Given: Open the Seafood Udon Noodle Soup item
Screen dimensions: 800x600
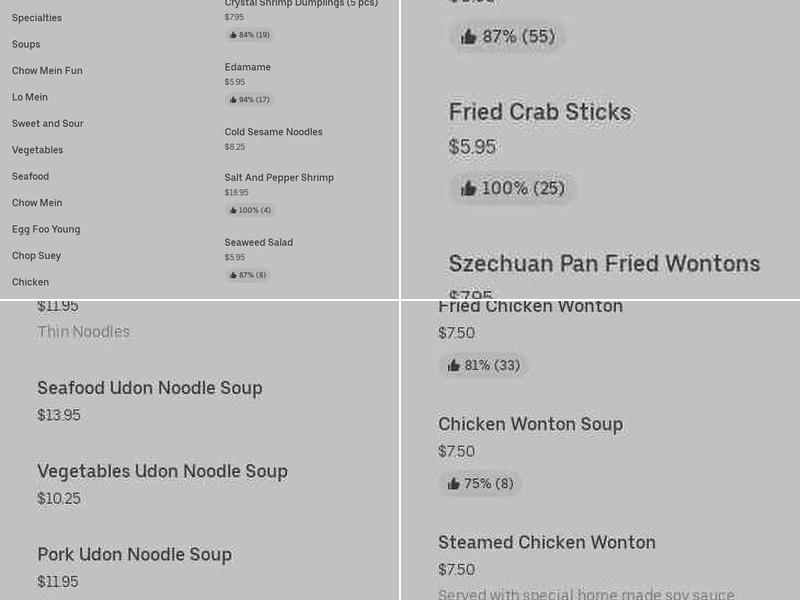Looking at the screenshot, I should pyautogui.click(x=150, y=388).
